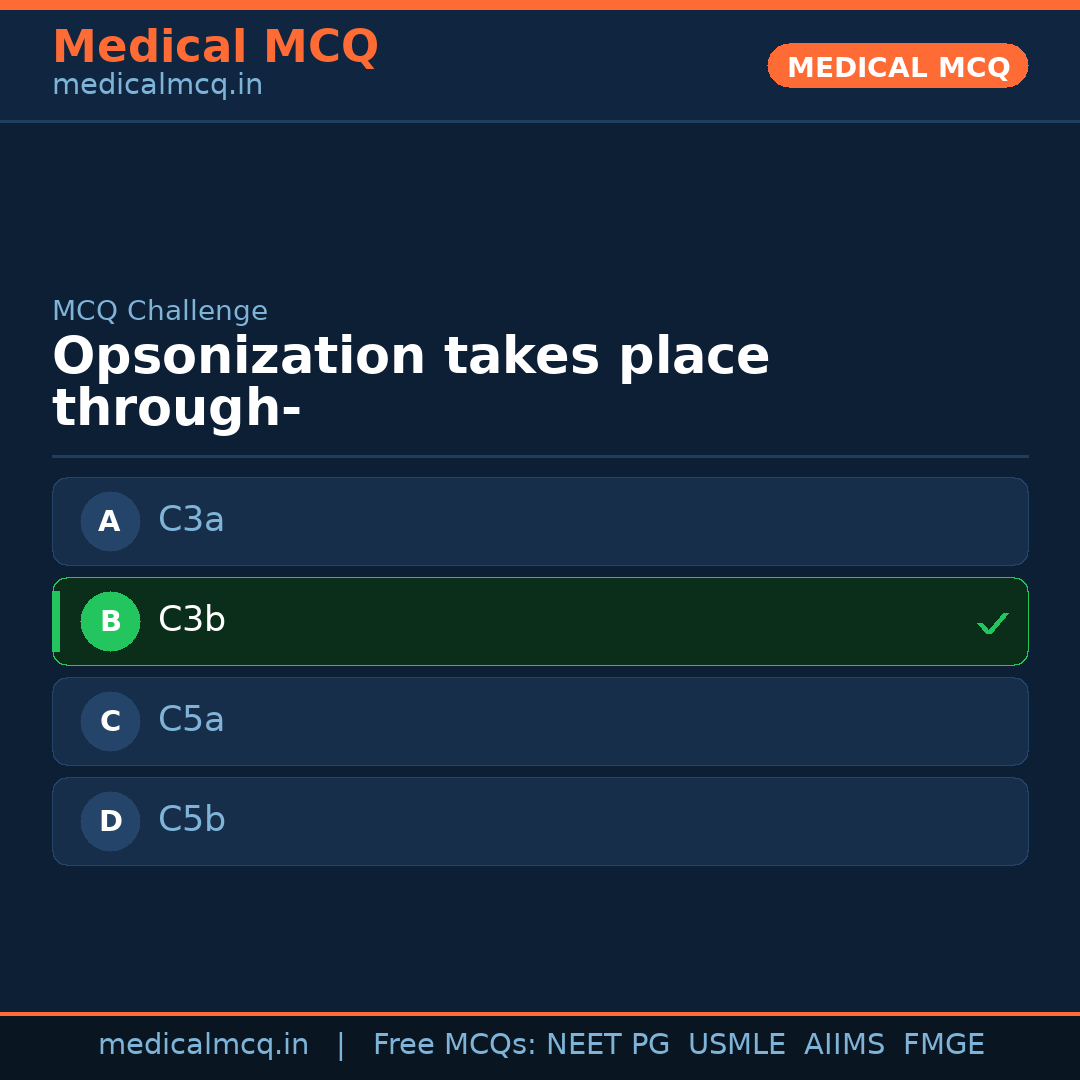
Task: Open the medicalmcq.in footer link
Action: (x=203, y=1044)
